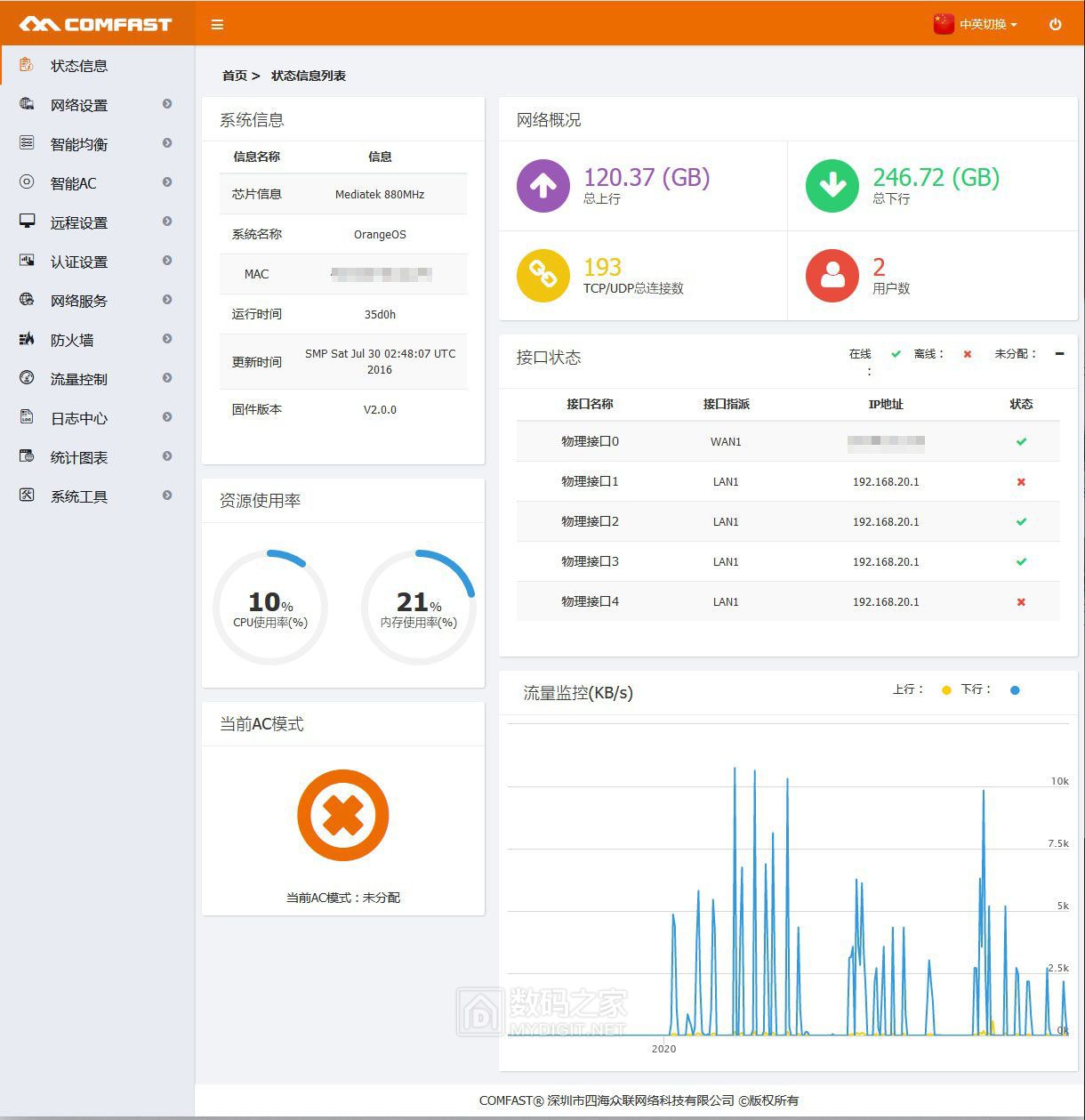1085x1120 pixels.
Task: Expand the 日志中心 submenu arrow
Action: click(167, 417)
